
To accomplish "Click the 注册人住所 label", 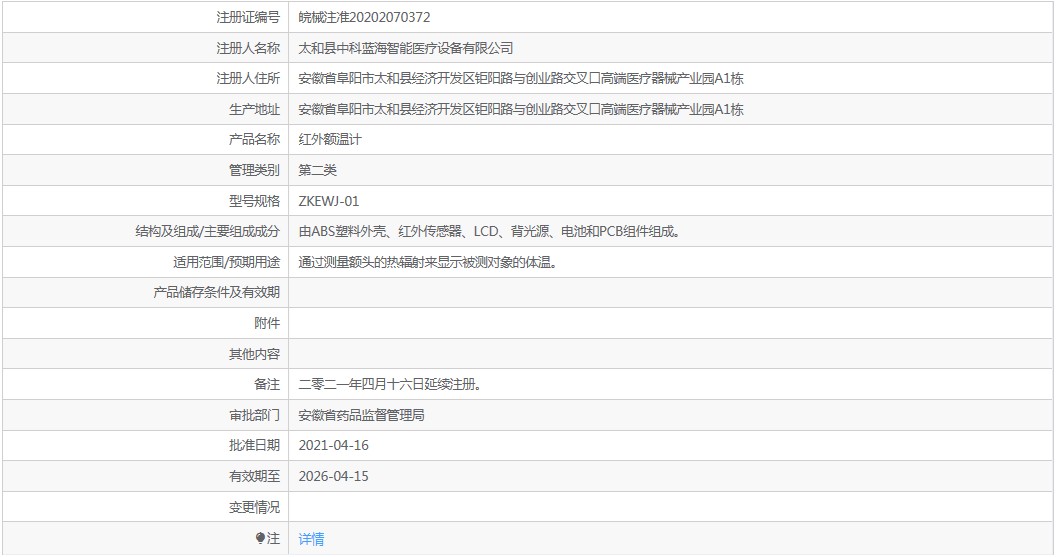I will (247, 79).
